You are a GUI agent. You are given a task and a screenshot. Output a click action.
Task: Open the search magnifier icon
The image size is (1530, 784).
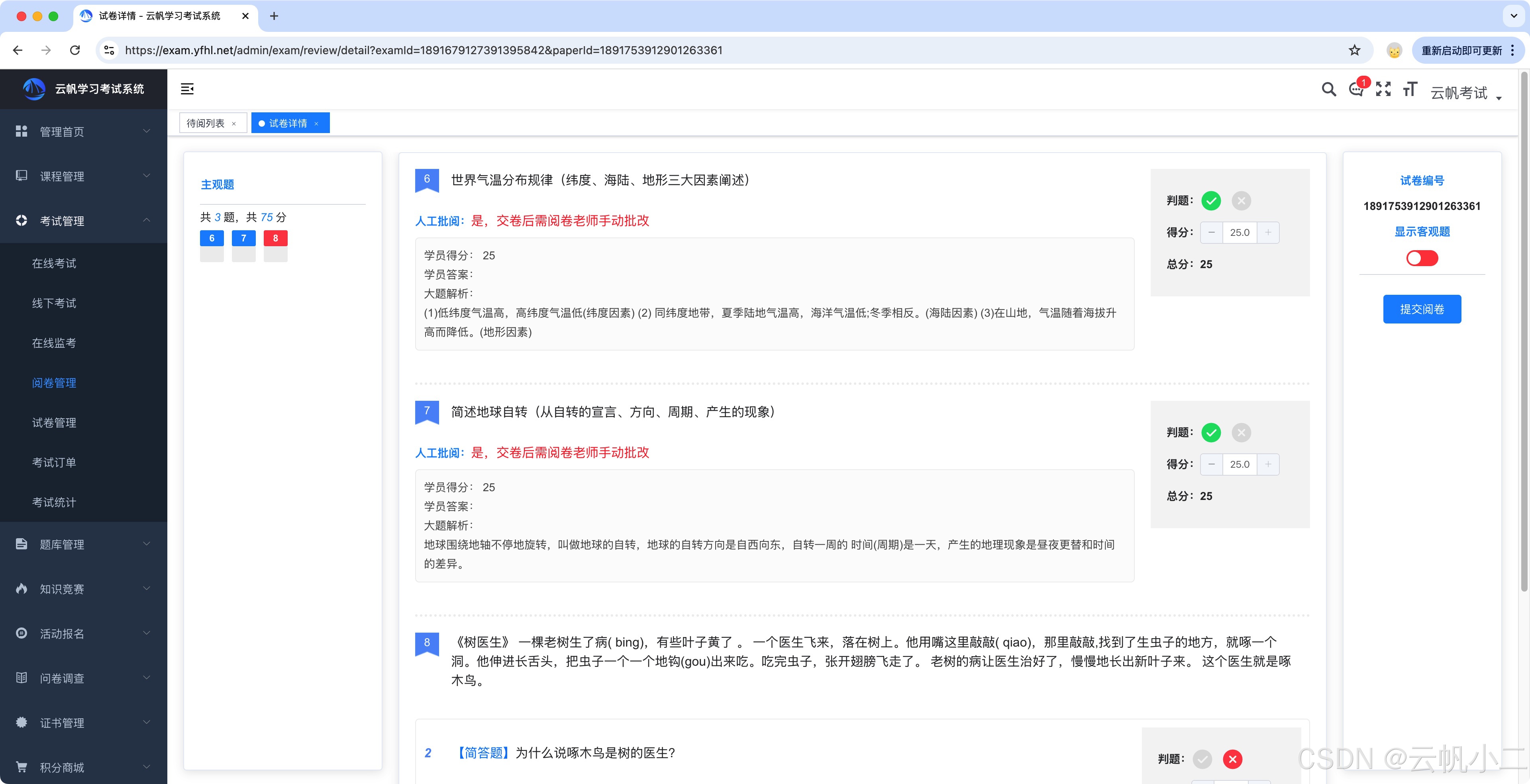tap(1329, 90)
